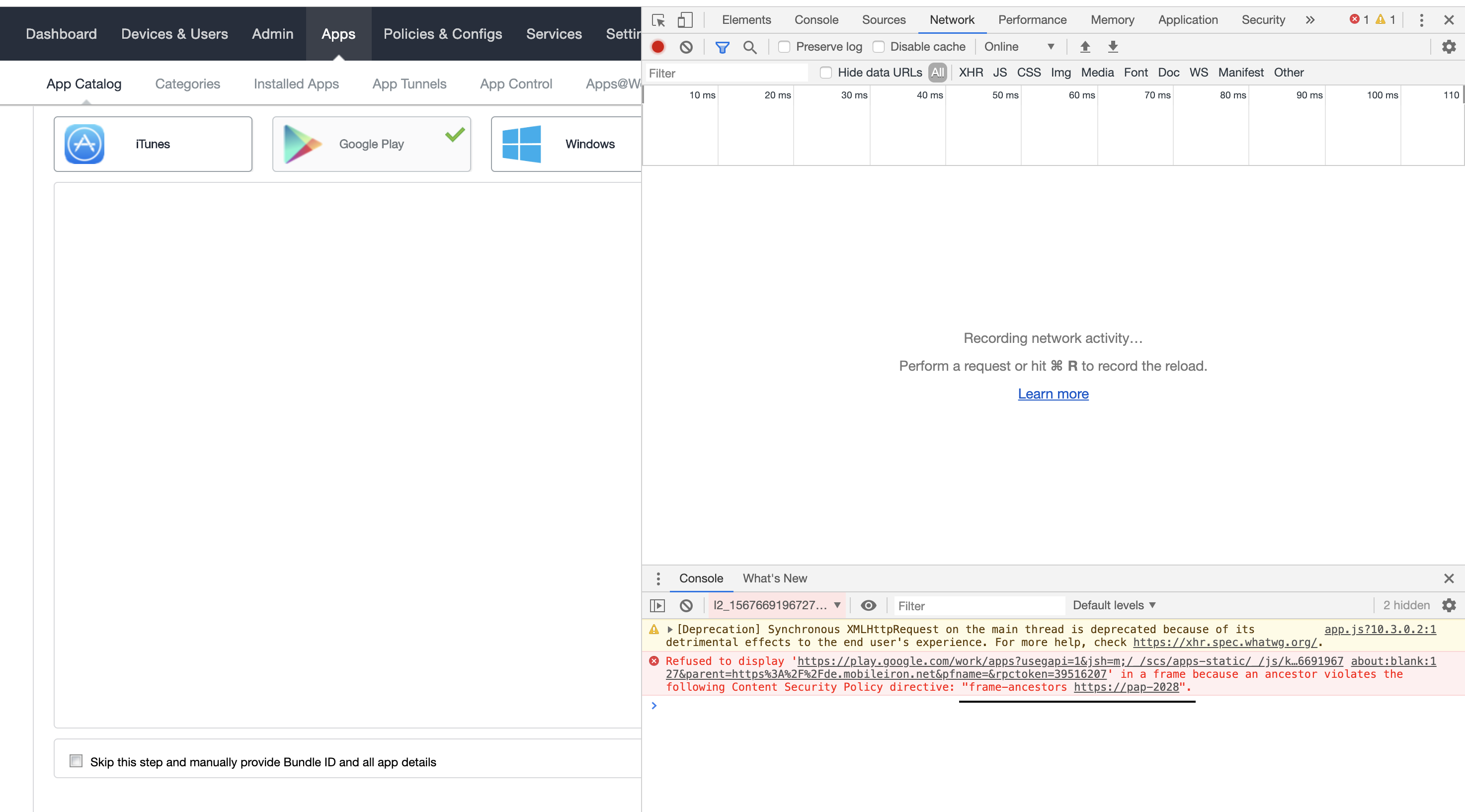Toggle the device toolbar icon
1465x812 pixels.
(x=685, y=19)
